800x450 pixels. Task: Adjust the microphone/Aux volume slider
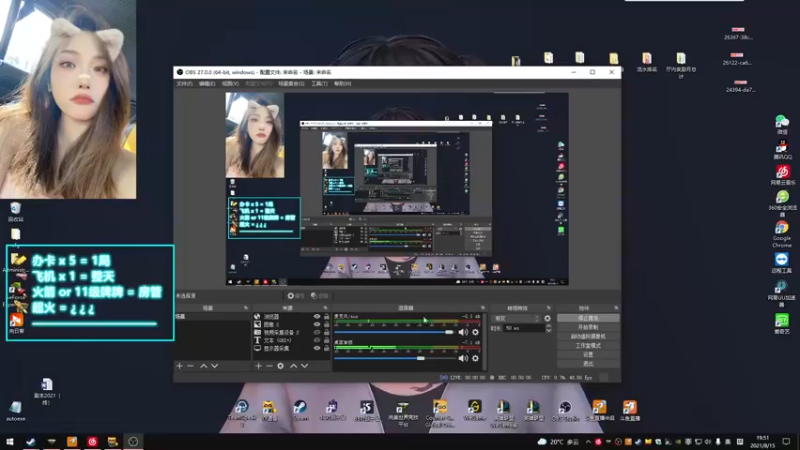(393, 332)
